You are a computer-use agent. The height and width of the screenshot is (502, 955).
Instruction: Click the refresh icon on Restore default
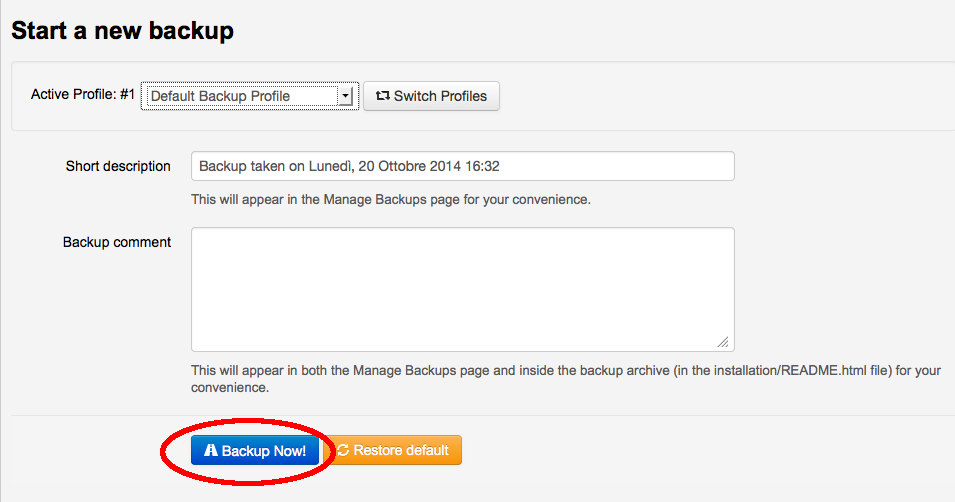(x=342, y=451)
